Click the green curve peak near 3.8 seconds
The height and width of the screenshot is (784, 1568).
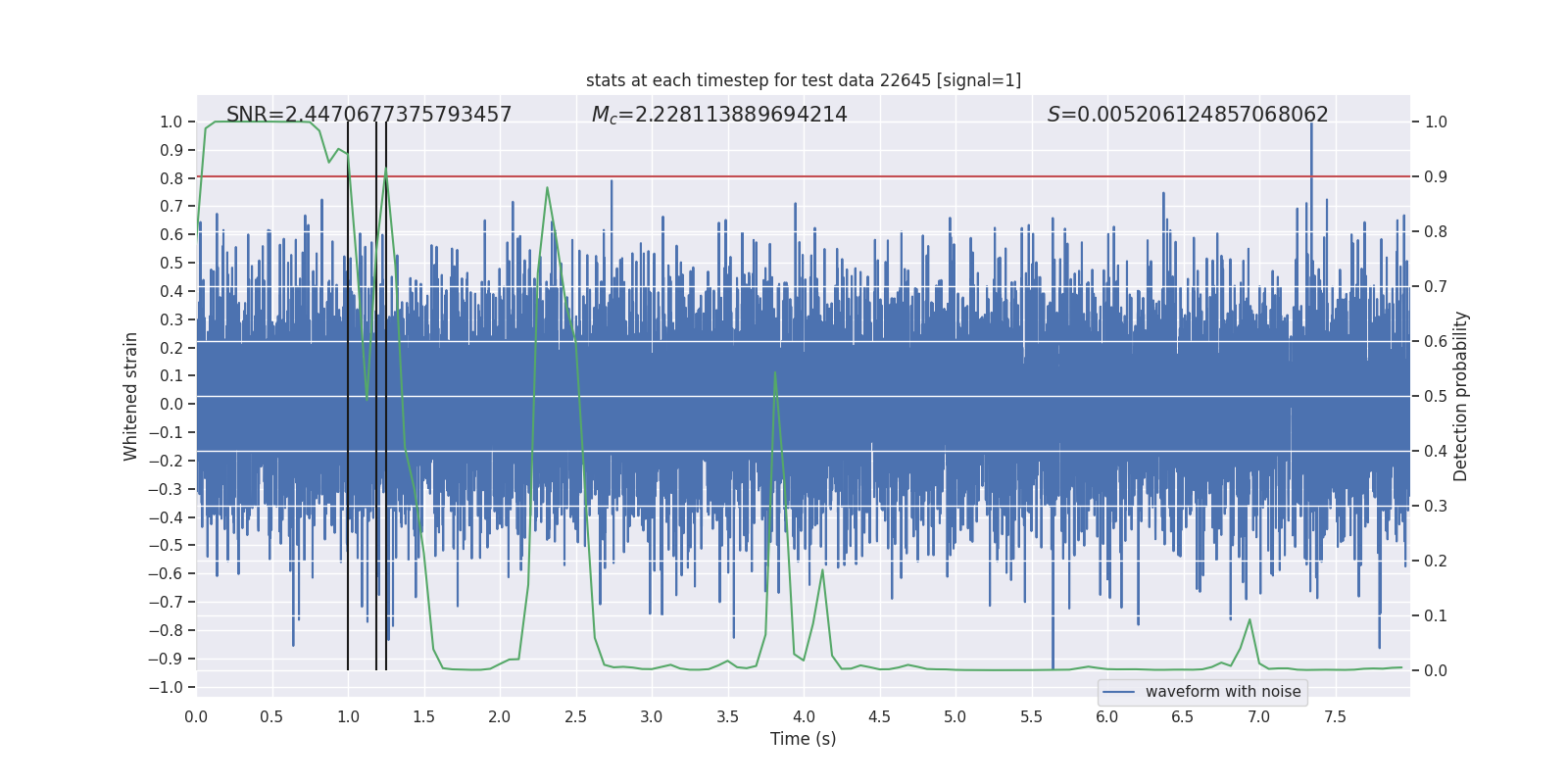pyautogui.click(x=775, y=373)
